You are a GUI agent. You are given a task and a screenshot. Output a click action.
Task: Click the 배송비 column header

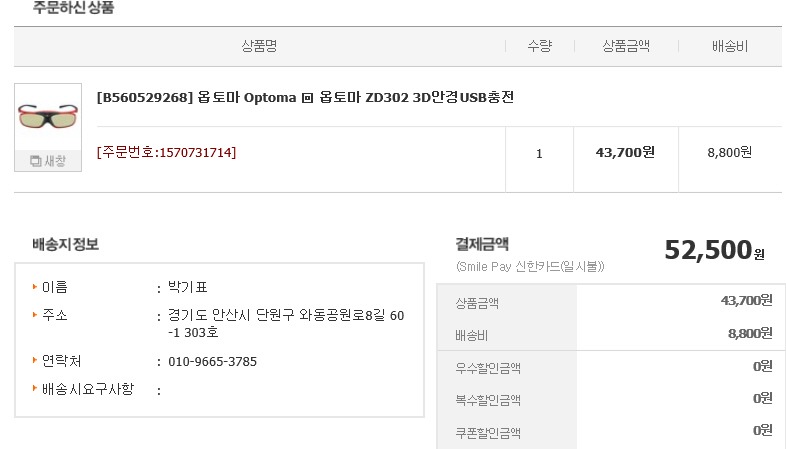click(730, 46)
